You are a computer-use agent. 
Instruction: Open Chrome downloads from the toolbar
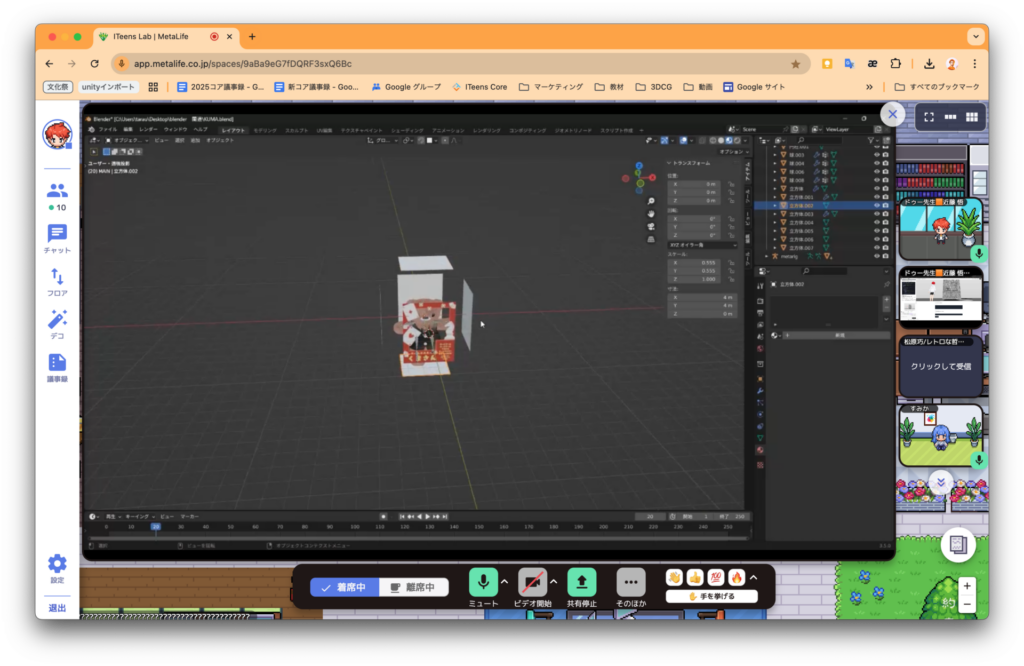[929, 63]
